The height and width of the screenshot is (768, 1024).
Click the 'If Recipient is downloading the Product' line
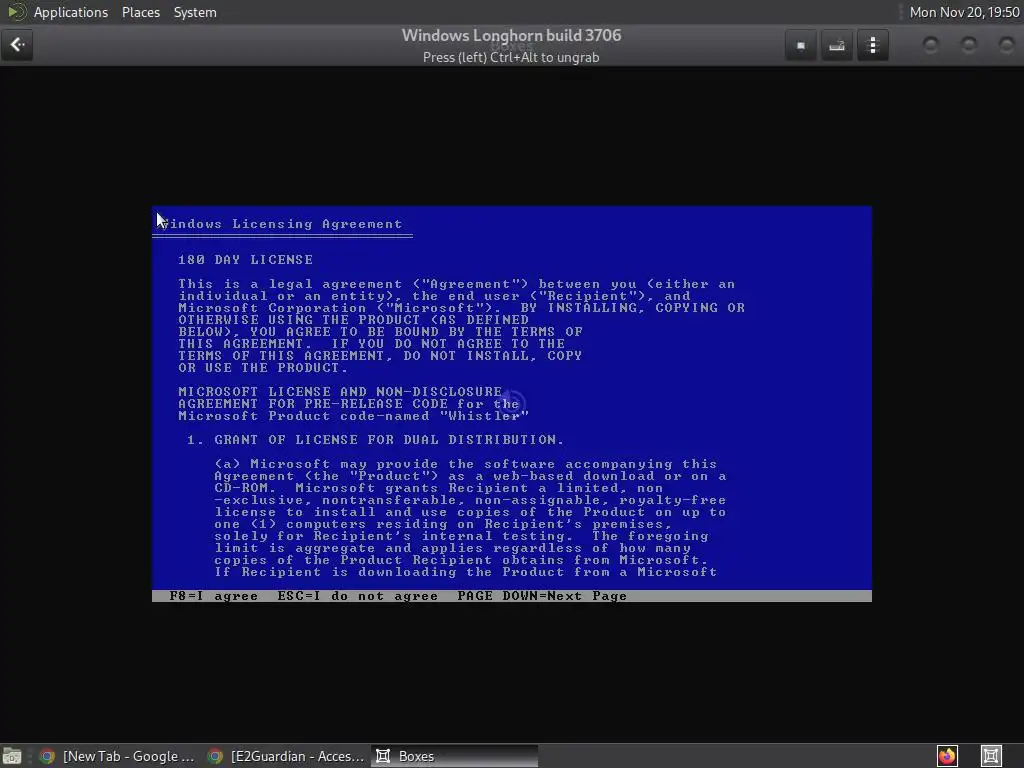click(466, 572)
